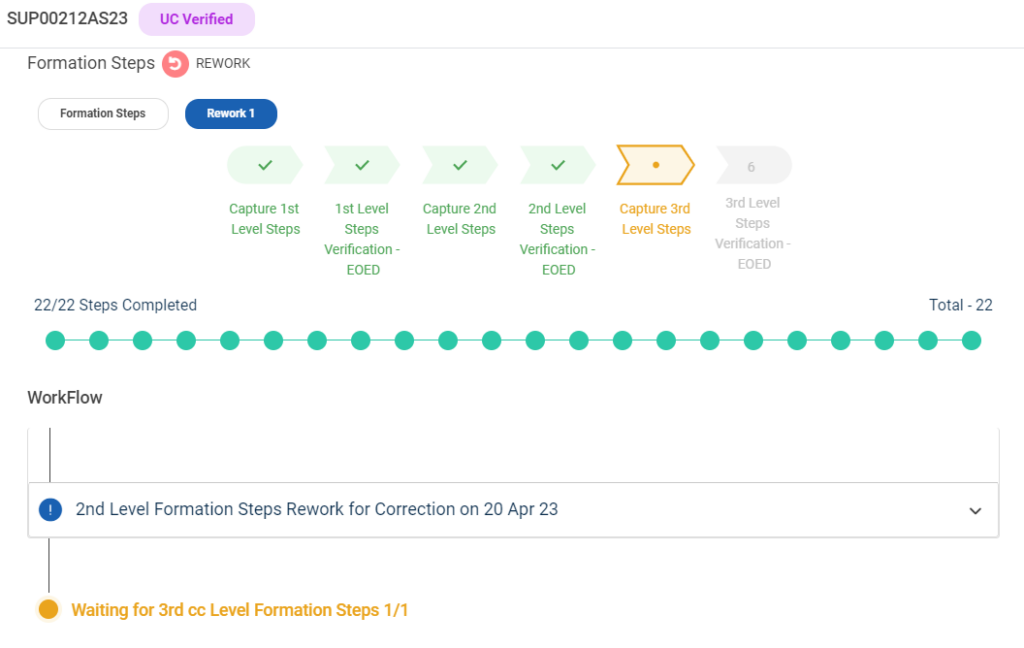Click the orange waiting status dot
1024x648 pixels.
[48, 609]
